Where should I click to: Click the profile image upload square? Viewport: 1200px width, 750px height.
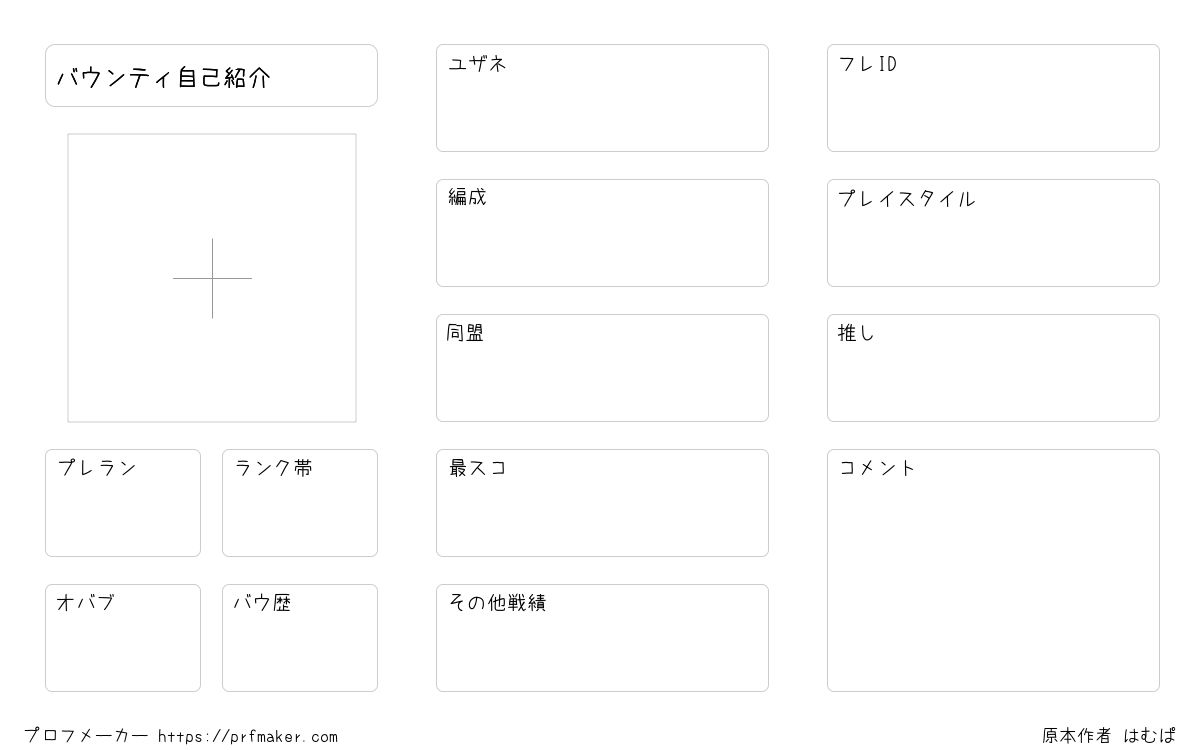pyautogui.click(x=212, y=278)
